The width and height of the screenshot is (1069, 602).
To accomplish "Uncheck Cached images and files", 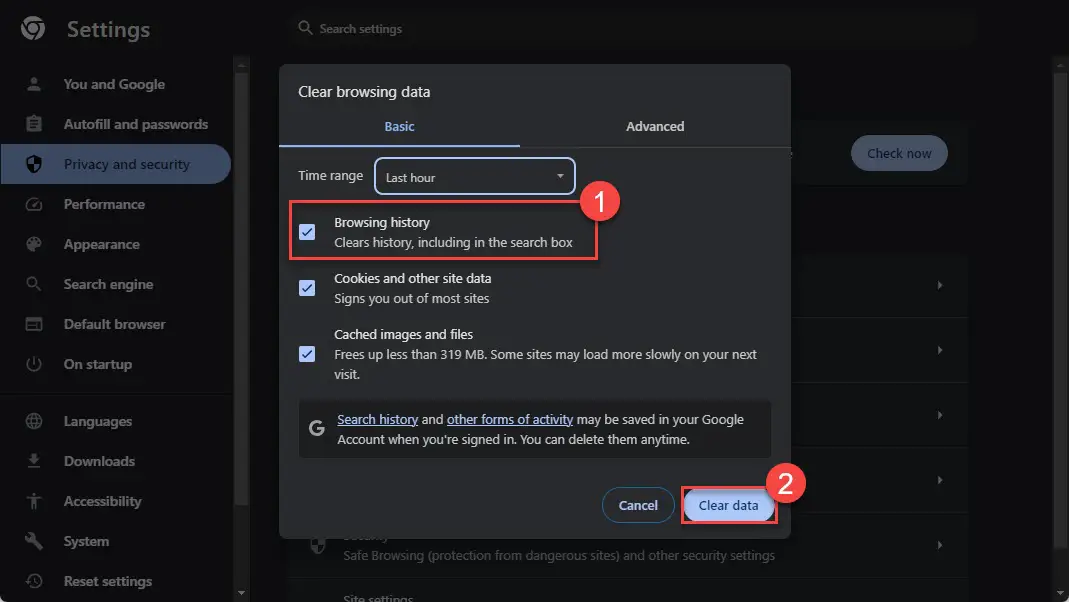I will click(x=306, y=354).
